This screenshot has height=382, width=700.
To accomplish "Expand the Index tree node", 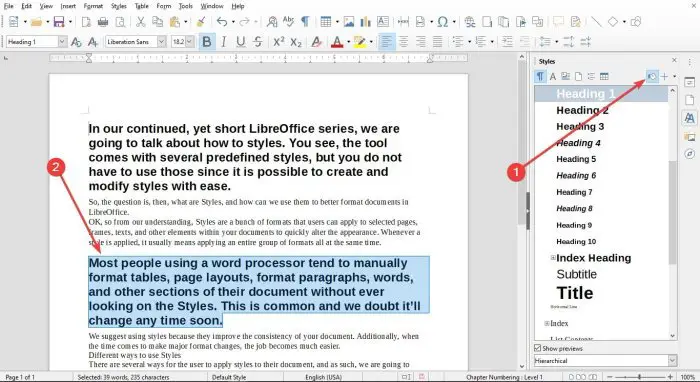I will (x=547, y=323).
